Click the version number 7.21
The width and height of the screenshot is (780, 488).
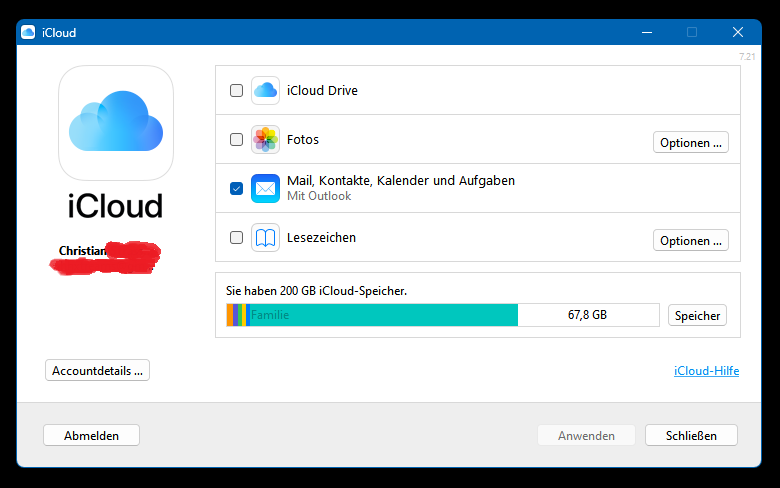747,57
